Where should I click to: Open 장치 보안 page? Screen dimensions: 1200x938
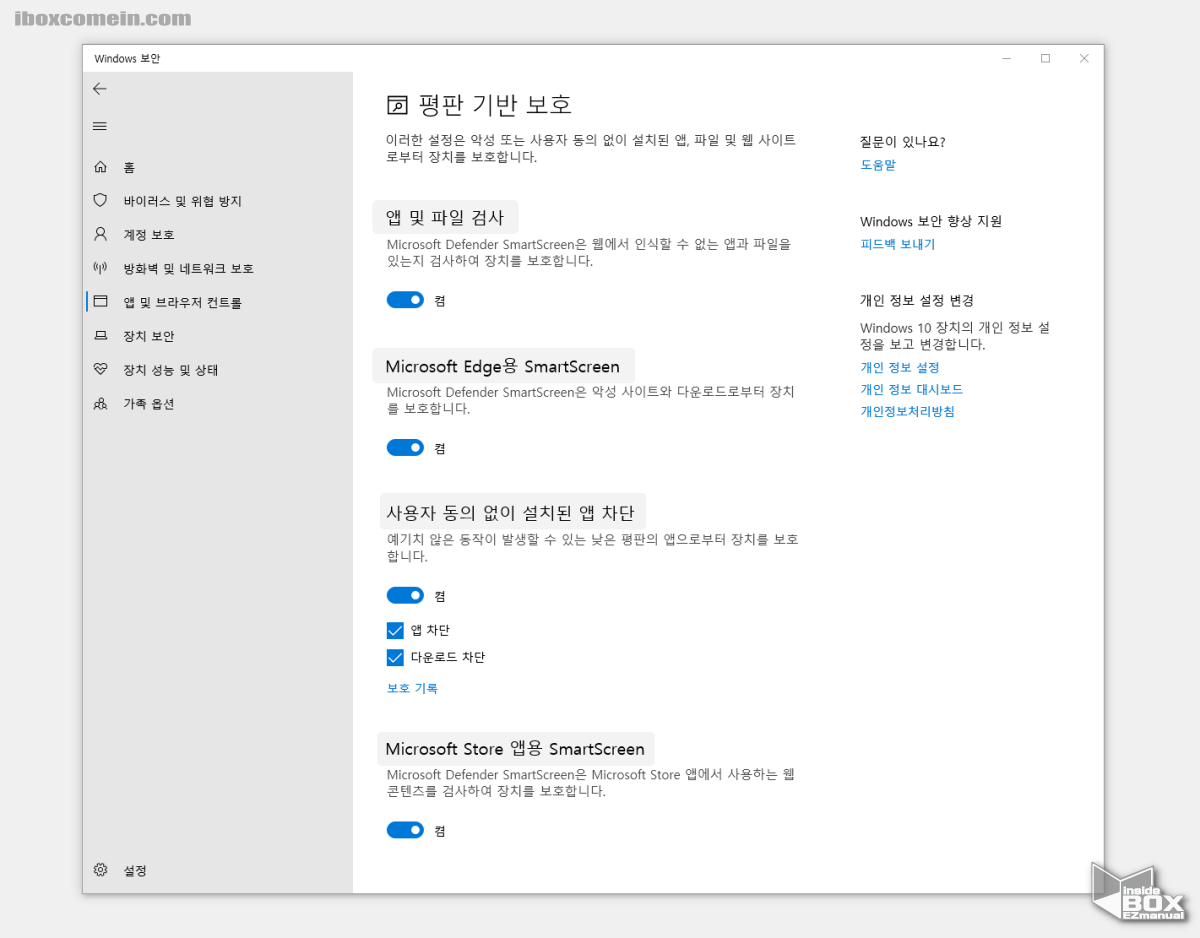click(149, 336)
